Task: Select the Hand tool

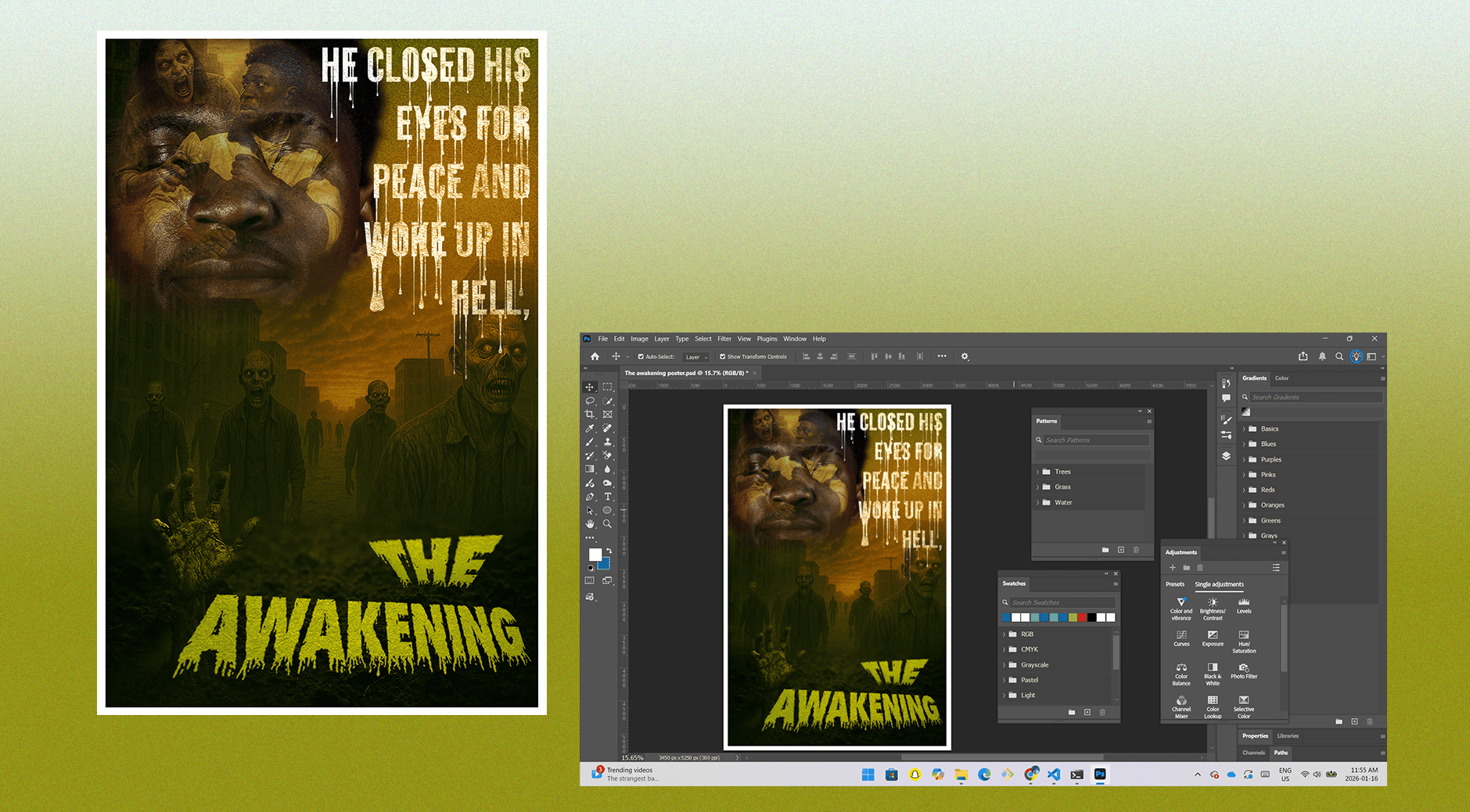Action: (x=590, y=524)
